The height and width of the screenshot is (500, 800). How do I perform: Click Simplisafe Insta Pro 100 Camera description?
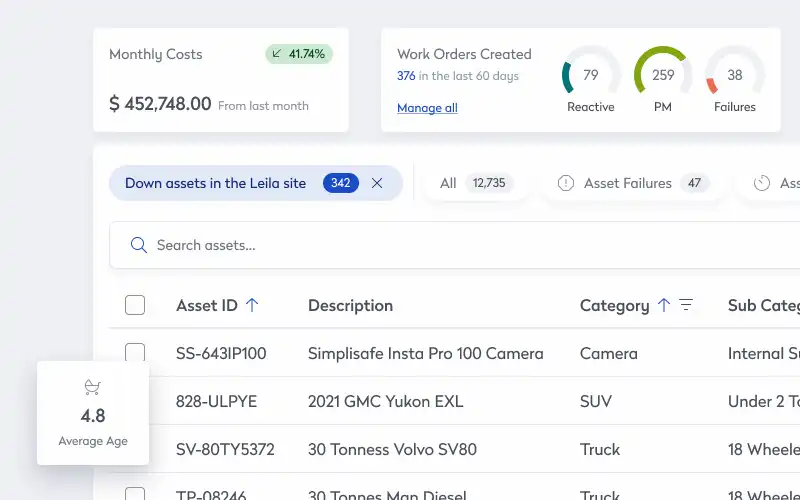pos(426,354)
